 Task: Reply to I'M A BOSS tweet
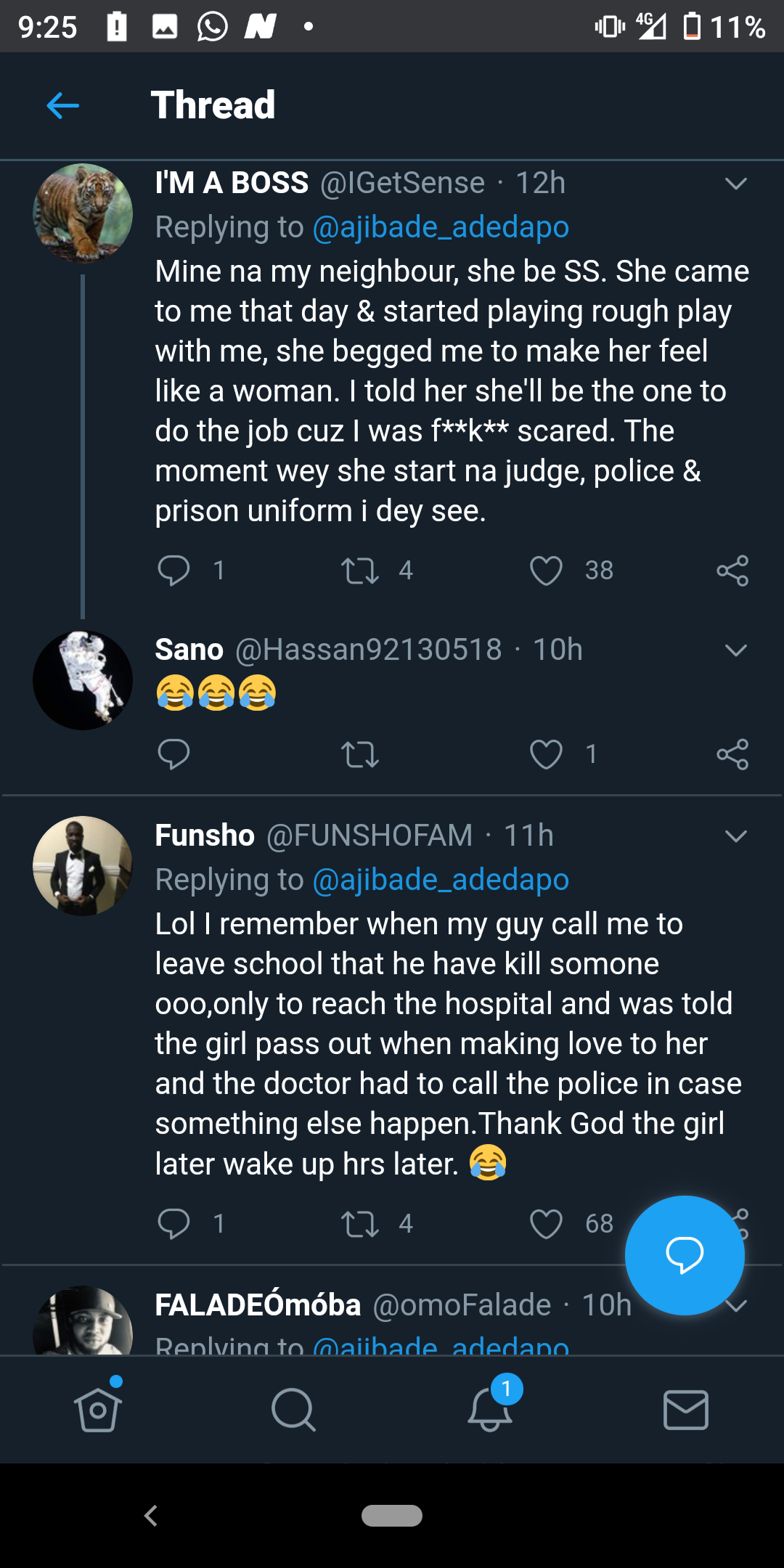pyautogui.click(x=173, y=570)
